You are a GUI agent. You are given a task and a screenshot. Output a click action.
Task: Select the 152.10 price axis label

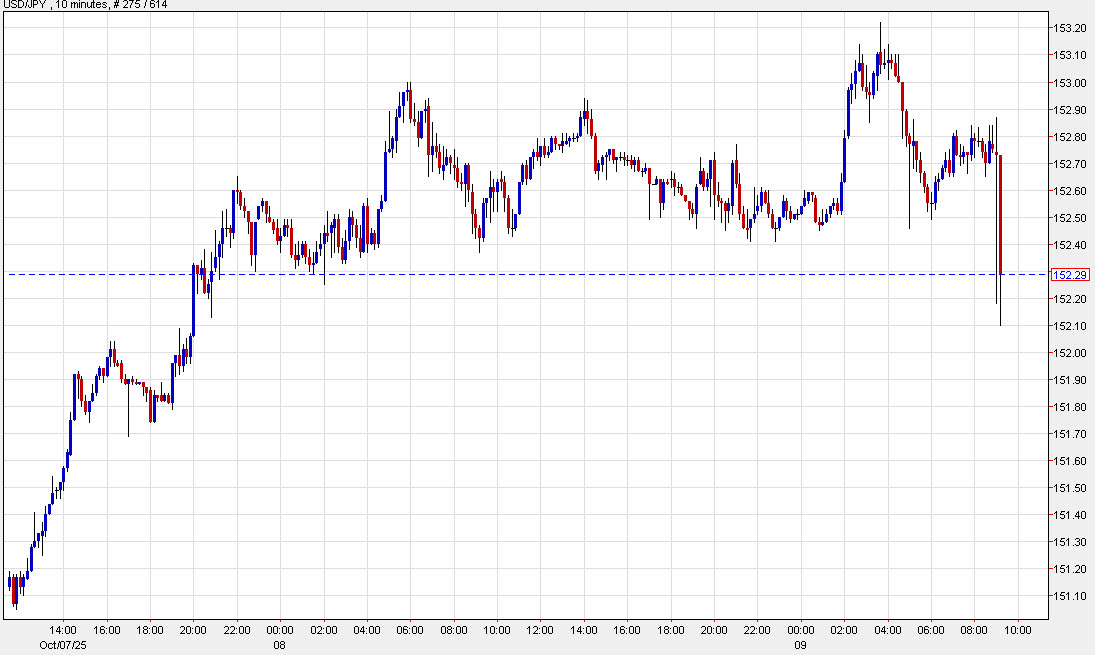1070,326
